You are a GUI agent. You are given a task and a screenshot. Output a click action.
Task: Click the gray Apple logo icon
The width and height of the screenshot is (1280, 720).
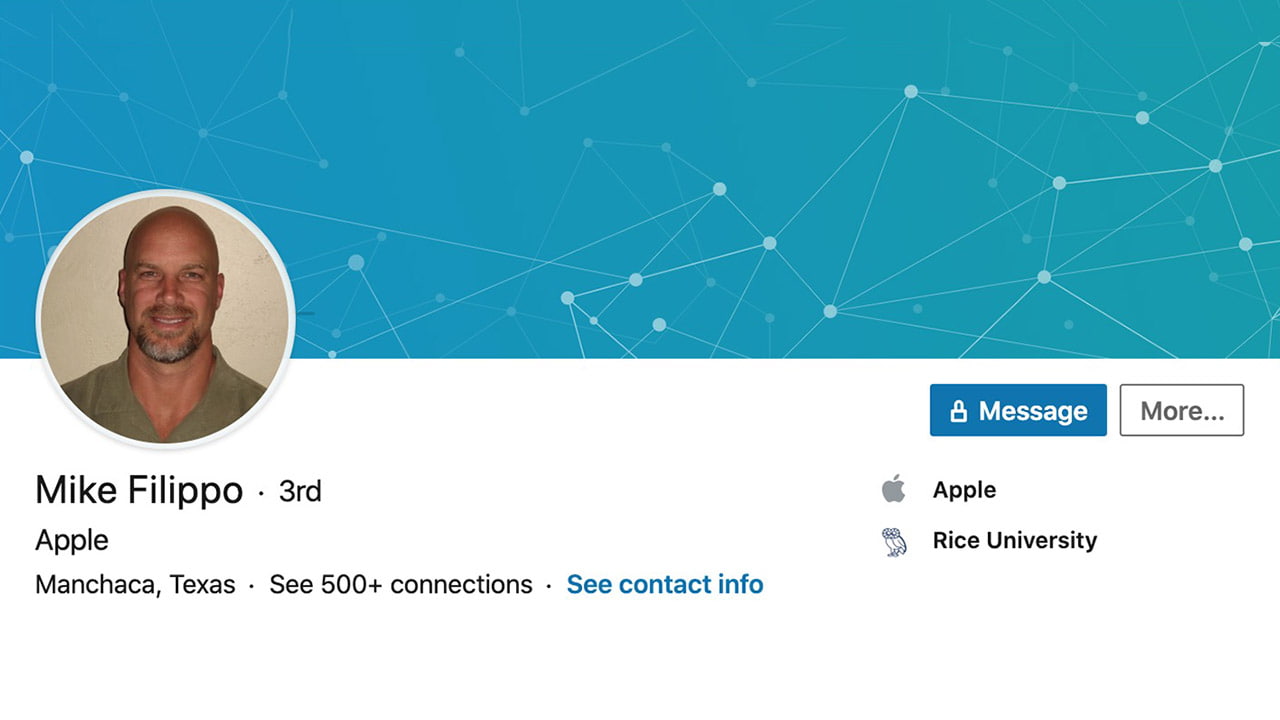(893, 489)
